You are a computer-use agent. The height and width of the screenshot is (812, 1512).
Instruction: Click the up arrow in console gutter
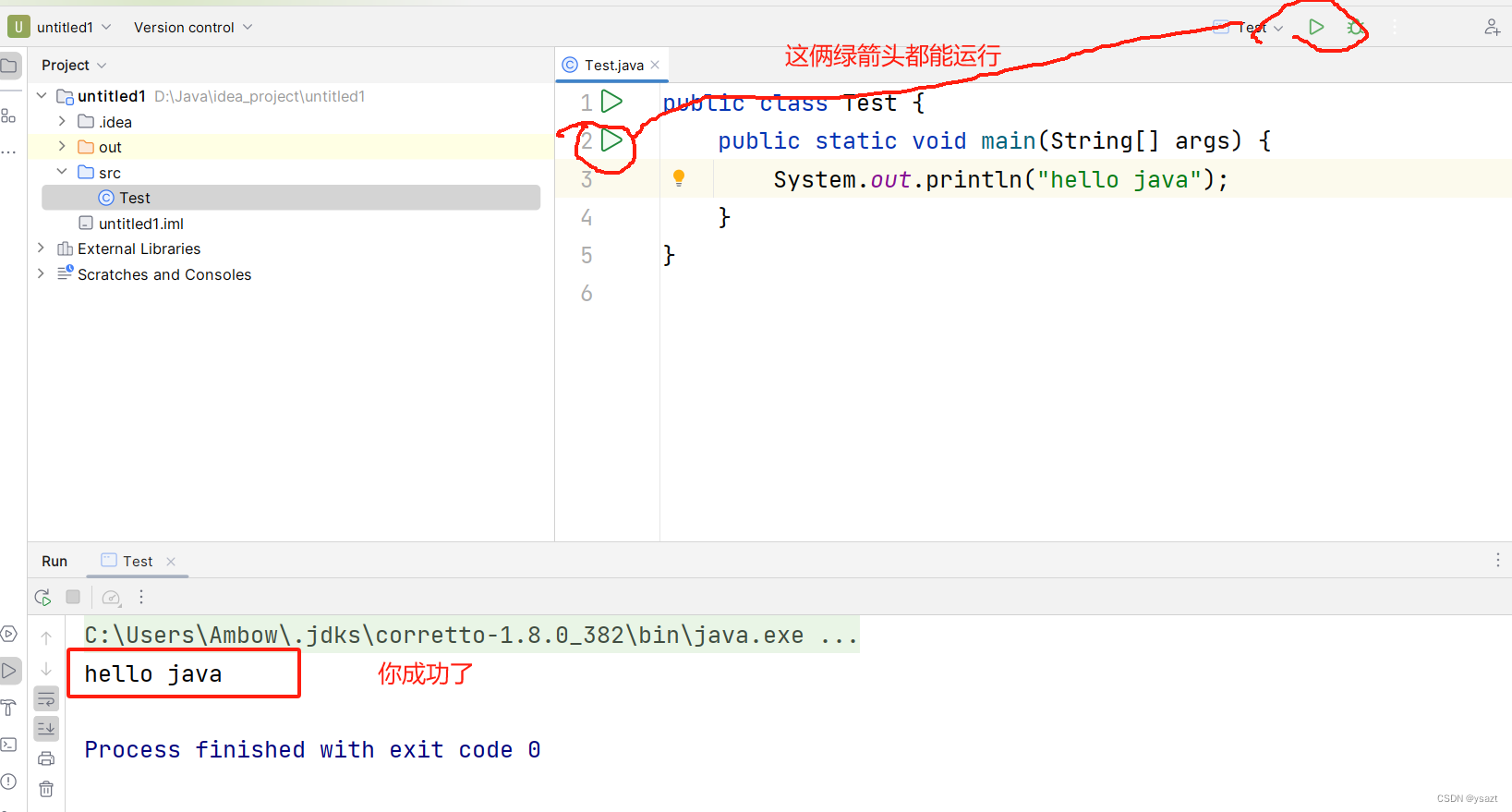(46, 637)
